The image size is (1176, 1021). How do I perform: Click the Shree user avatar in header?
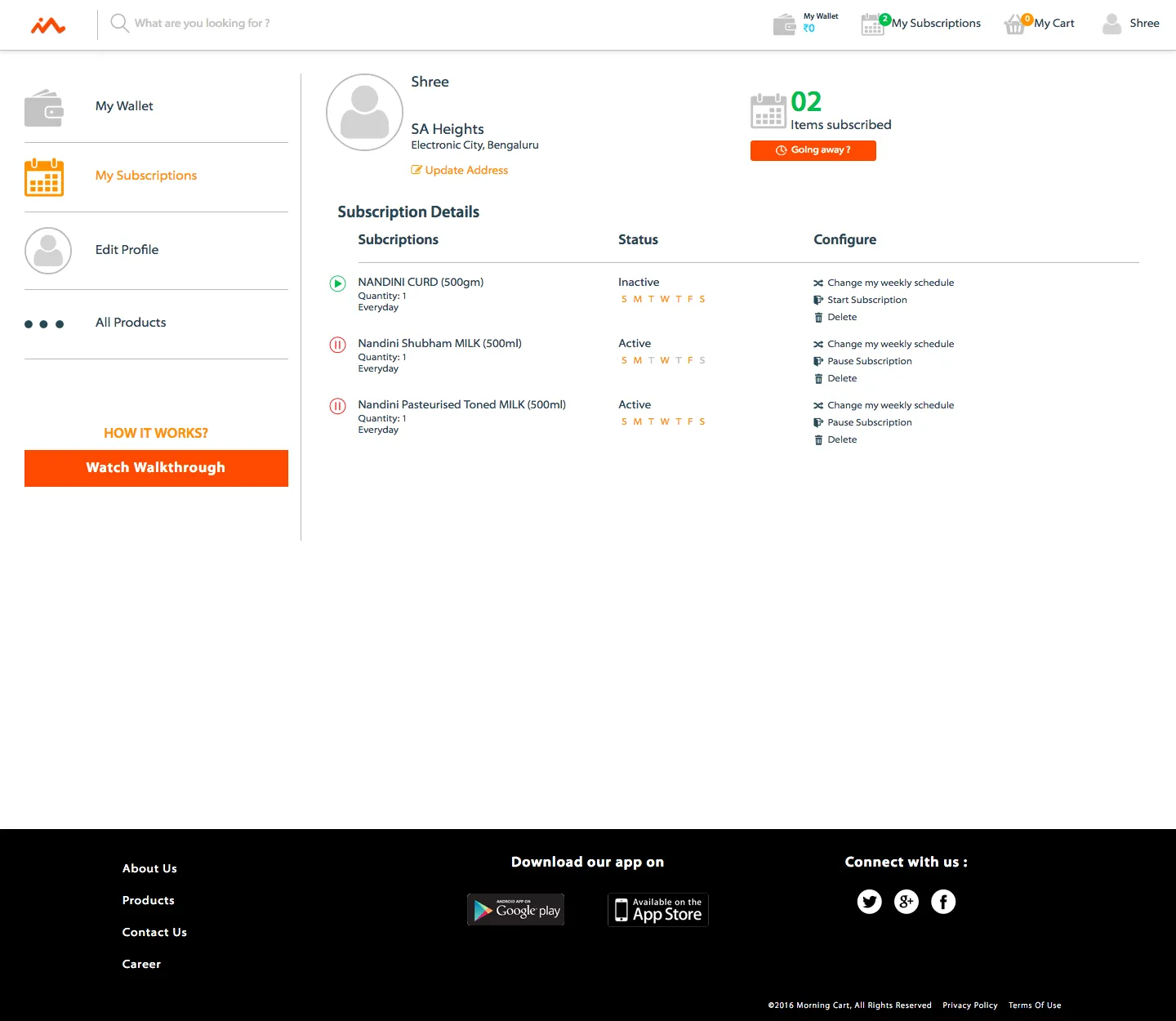coord(1111,24)
